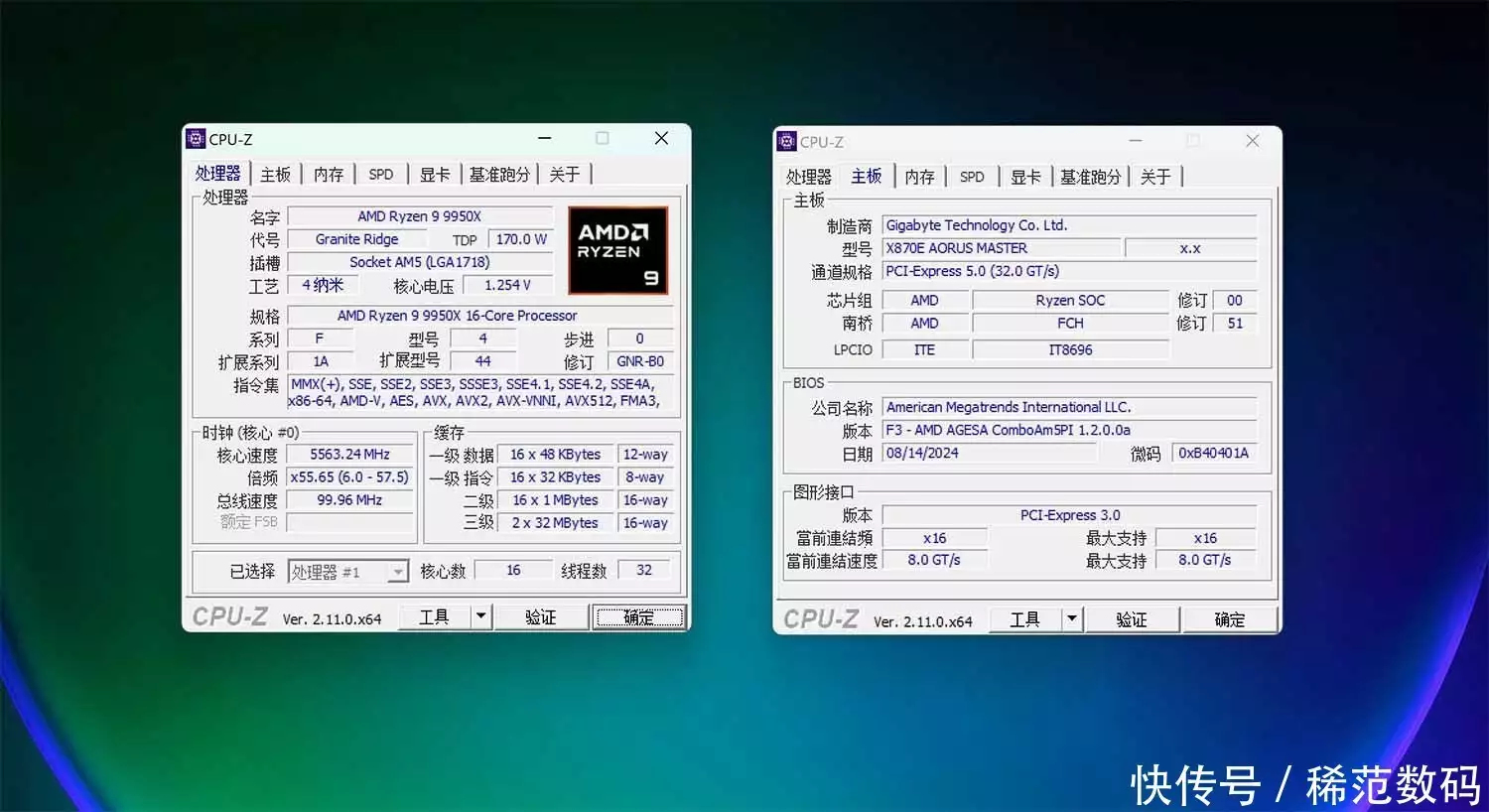Click the X870E AORUS MASTER model field
This screenshot has height=812, width=1489.
point(1001,248)
